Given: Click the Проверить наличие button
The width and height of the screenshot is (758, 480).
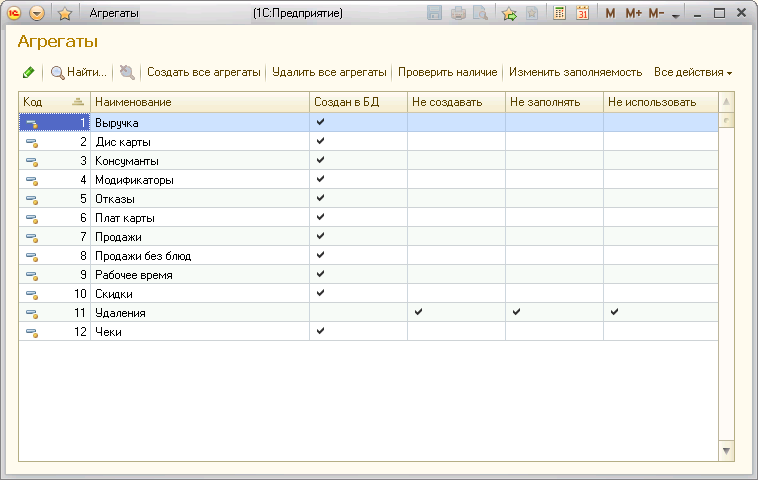Looking at the screenshot, I should (448, 73).
